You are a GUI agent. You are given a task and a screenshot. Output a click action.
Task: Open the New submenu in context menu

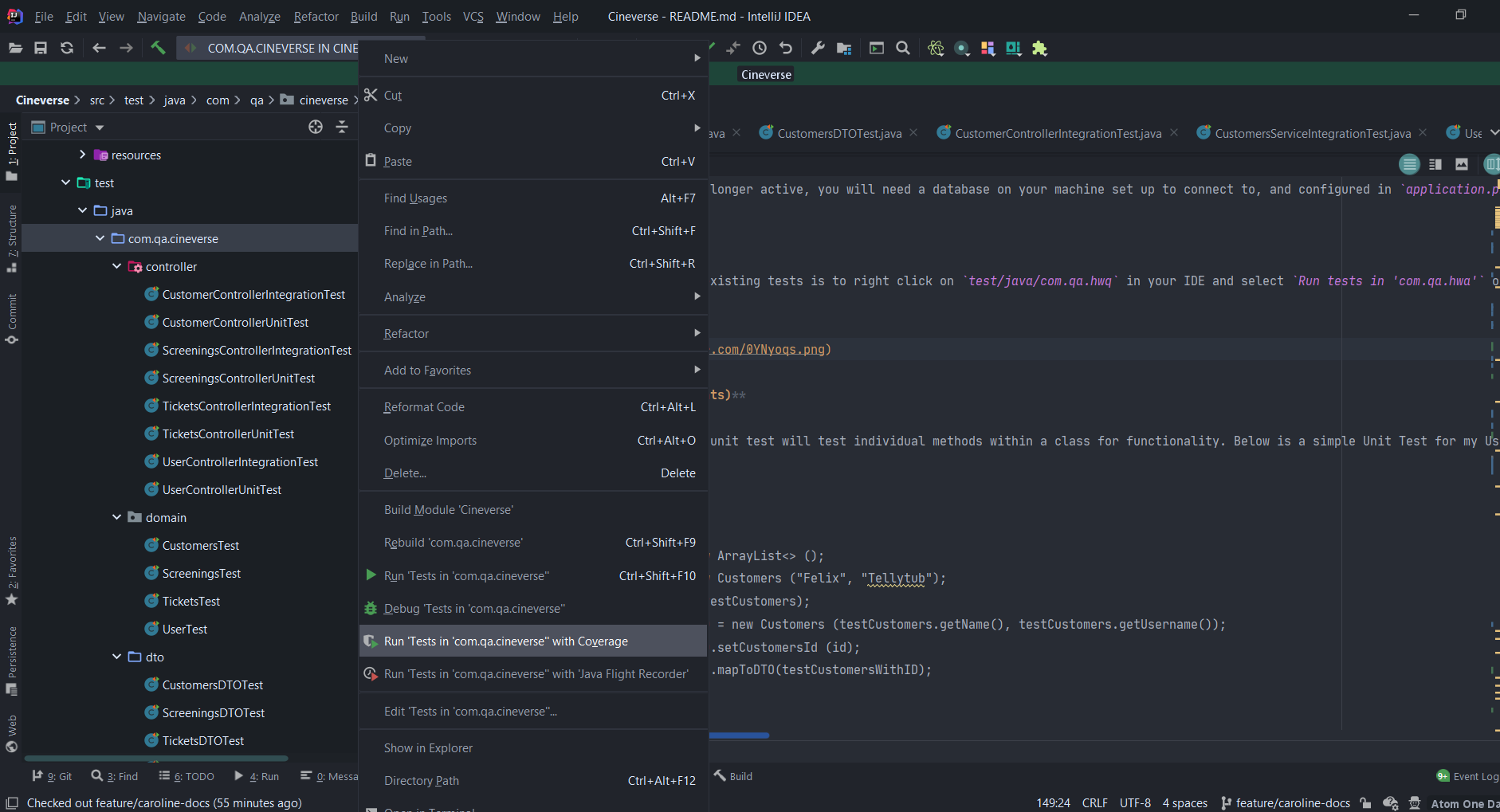[x=533, y=58]
